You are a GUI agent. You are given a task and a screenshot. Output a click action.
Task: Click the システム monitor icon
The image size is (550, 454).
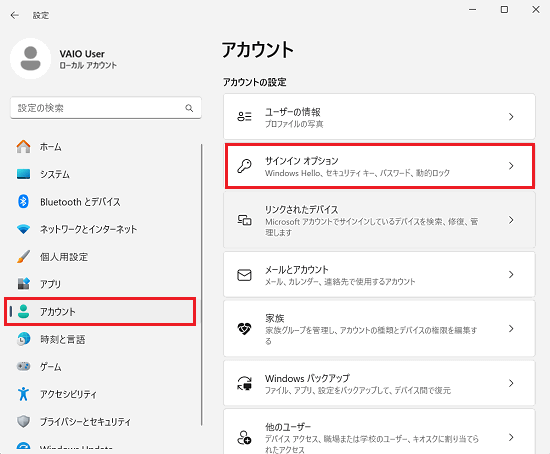coord(24,174)
